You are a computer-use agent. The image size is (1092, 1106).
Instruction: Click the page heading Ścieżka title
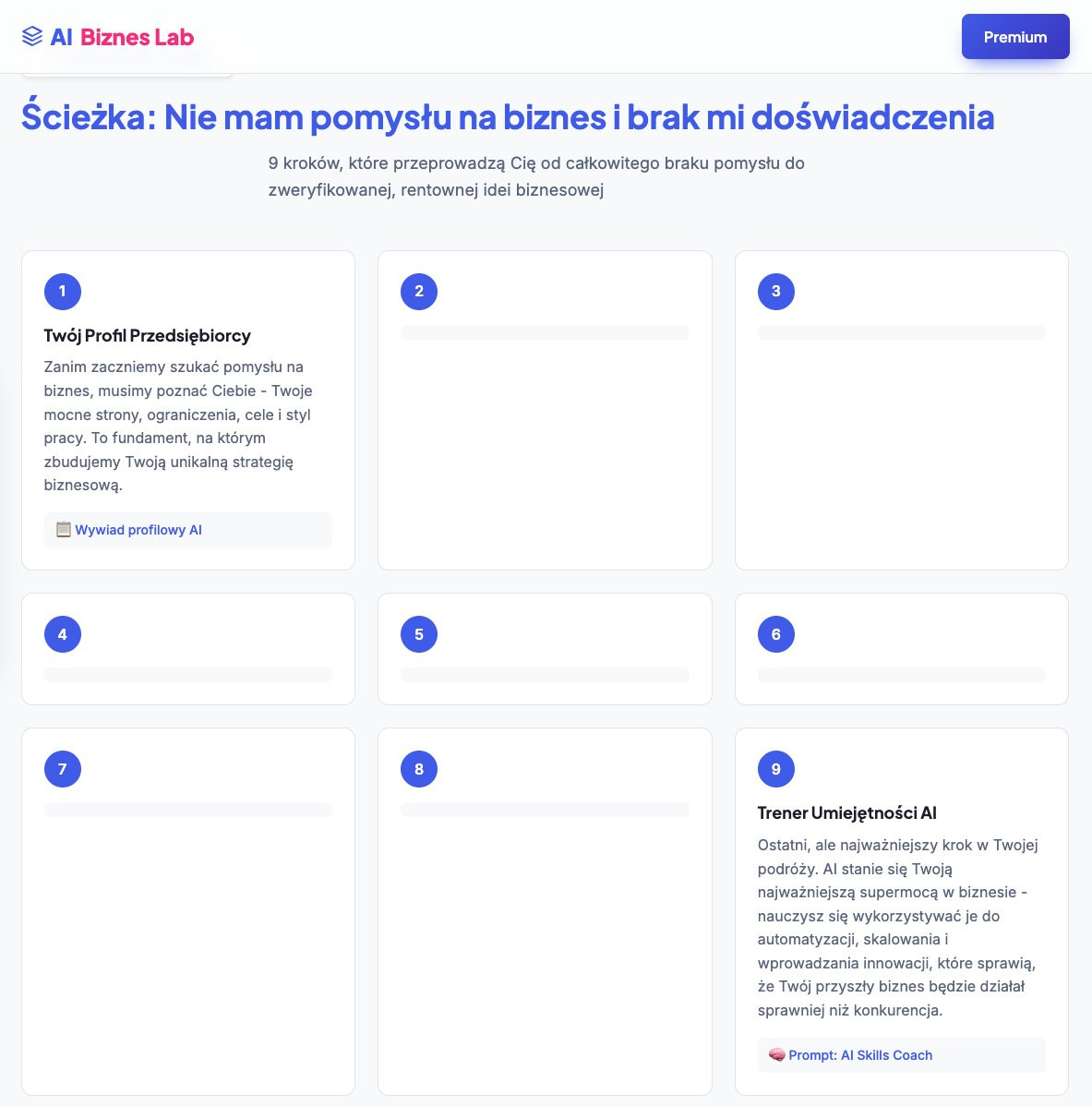508,116
